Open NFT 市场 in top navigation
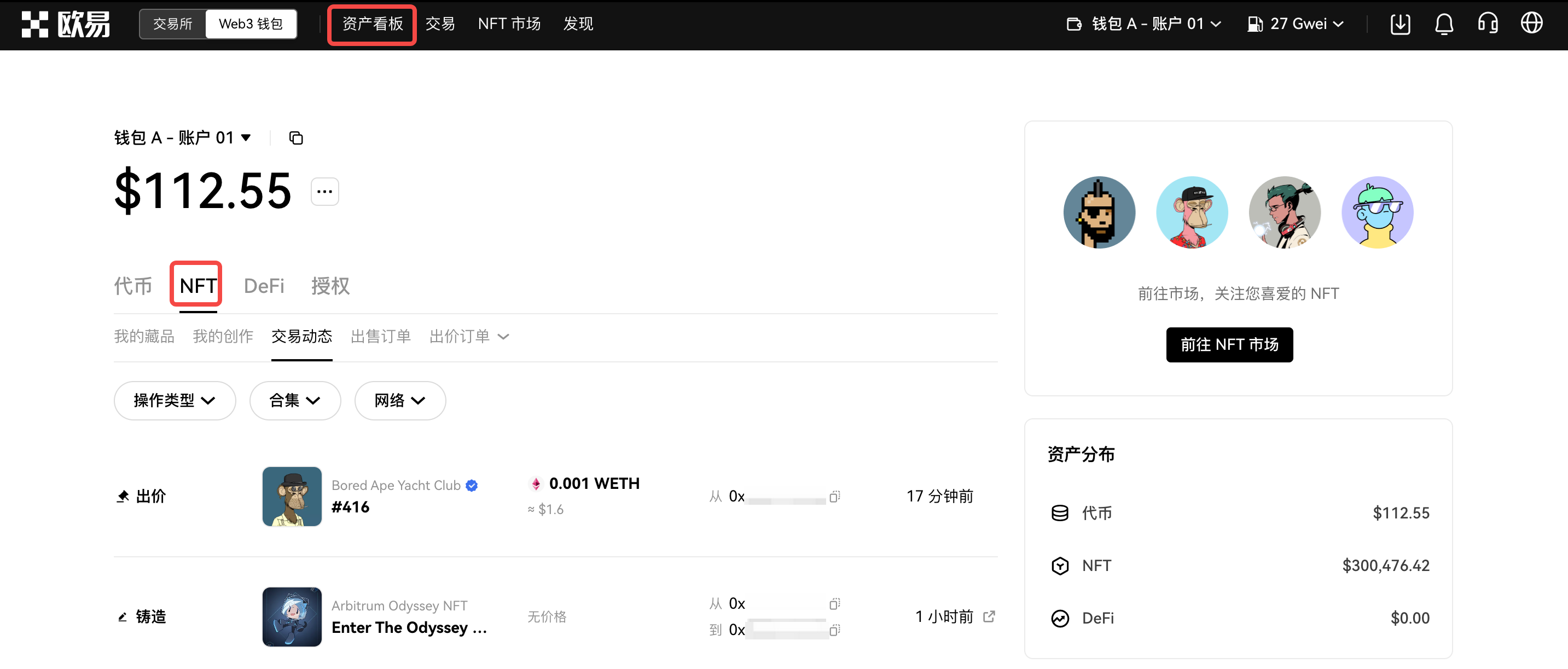The image size is (1568, 669). point(509,25)
